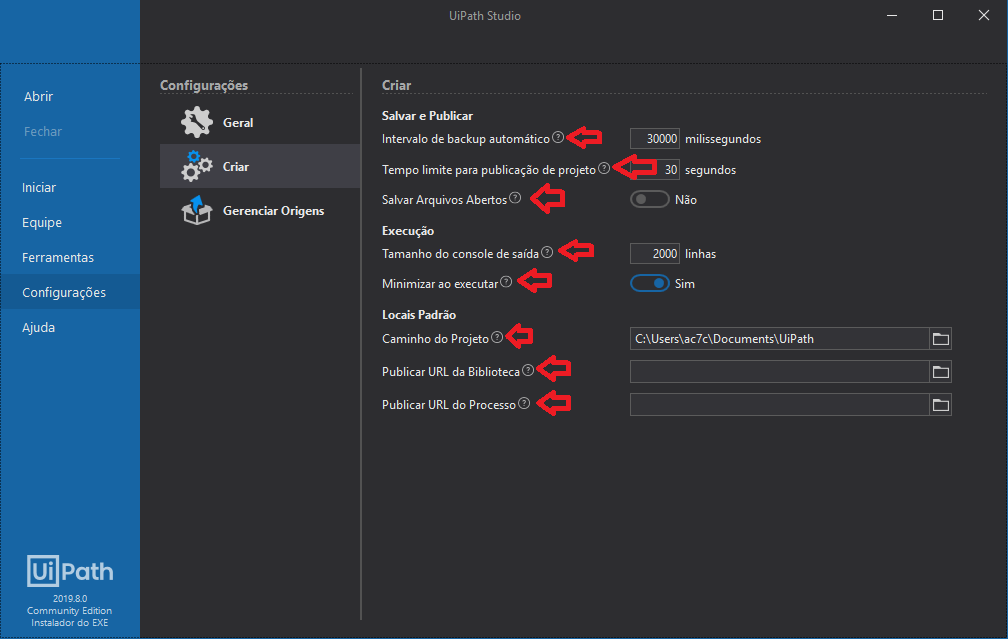Click help icon beside Caminho do Projeto
Screen dimensions: 1008x639
click(497, 337)
